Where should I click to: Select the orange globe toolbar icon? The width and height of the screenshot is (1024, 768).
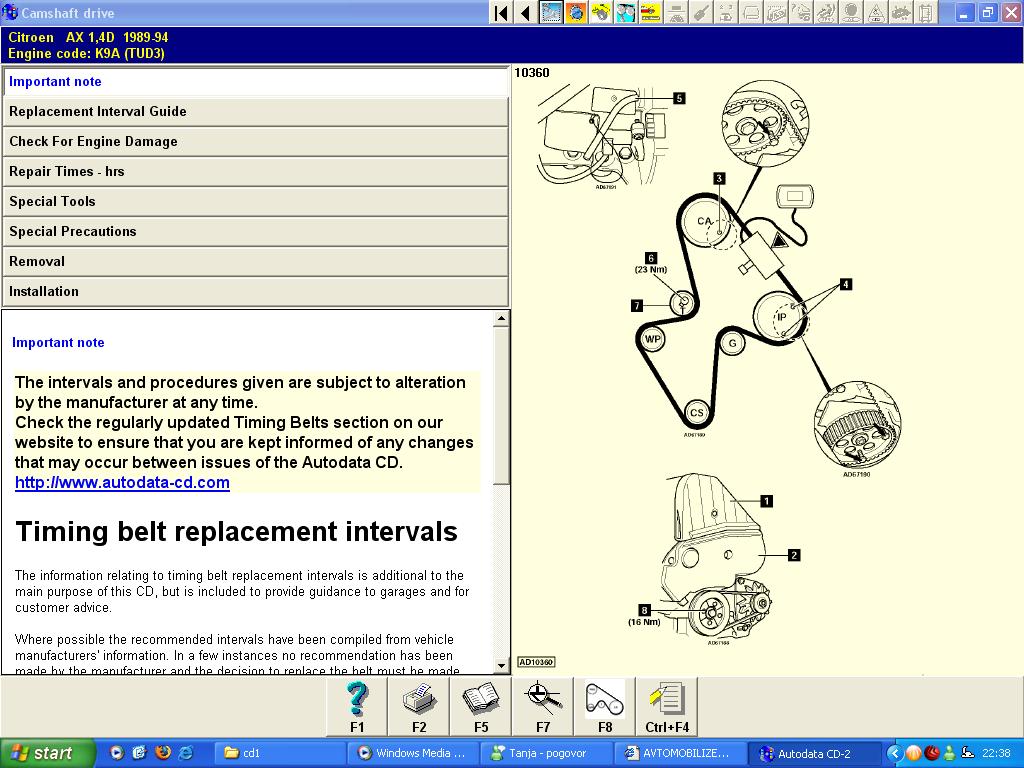[x=576, y=12]
